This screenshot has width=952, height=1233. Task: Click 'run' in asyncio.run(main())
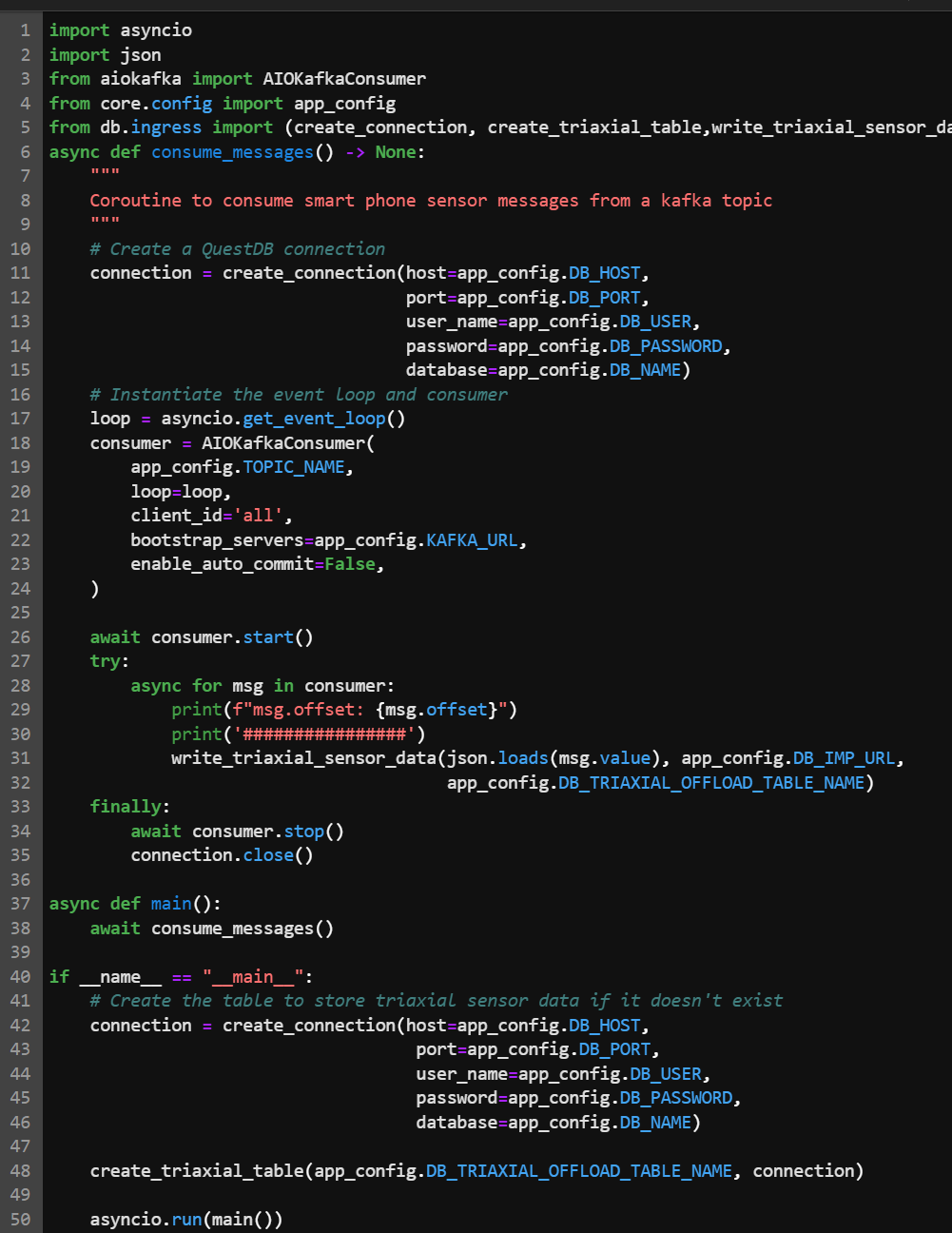186,1220
